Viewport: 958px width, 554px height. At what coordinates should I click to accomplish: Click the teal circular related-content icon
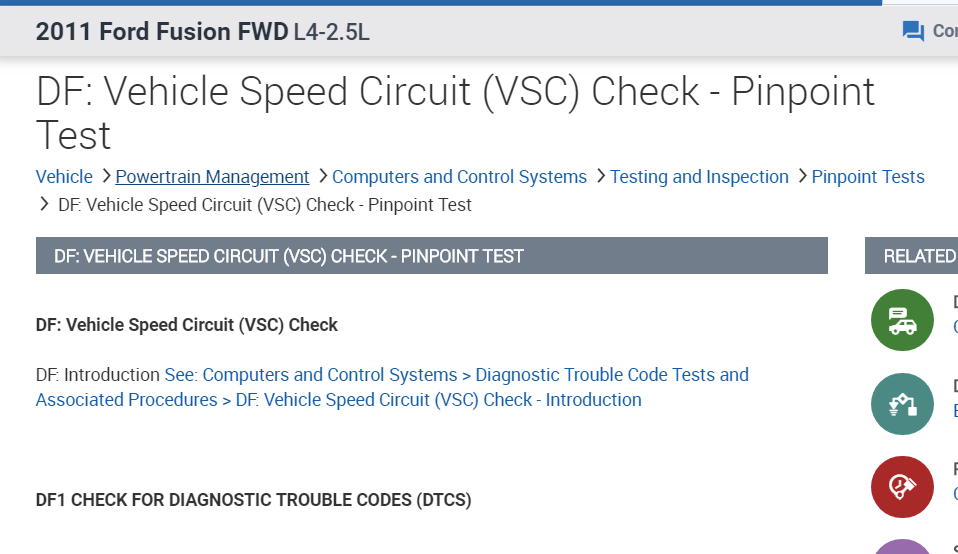pyautogui.click(x=902, y=404)
